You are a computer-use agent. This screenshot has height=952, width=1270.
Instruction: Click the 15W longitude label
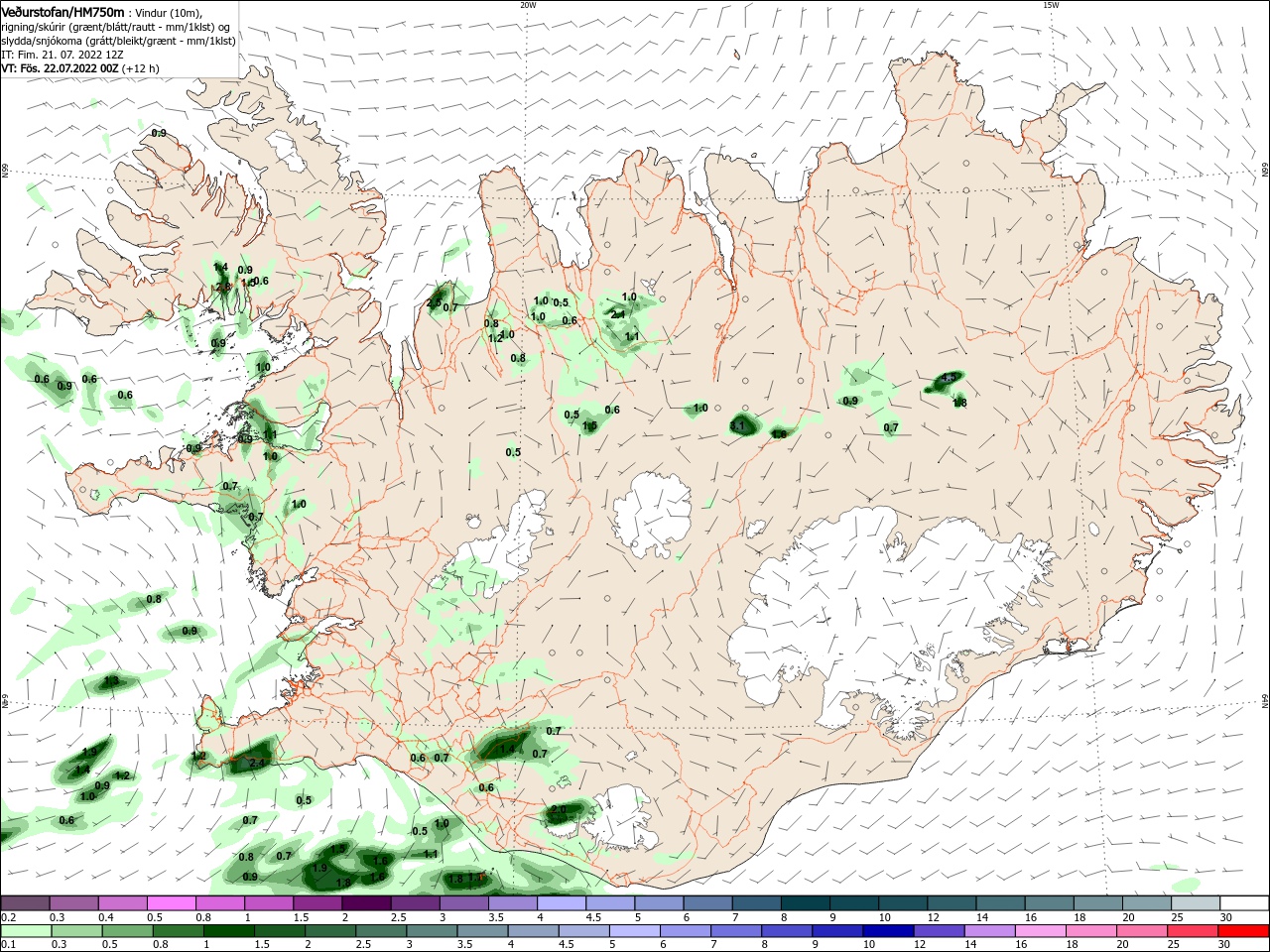1051,5
